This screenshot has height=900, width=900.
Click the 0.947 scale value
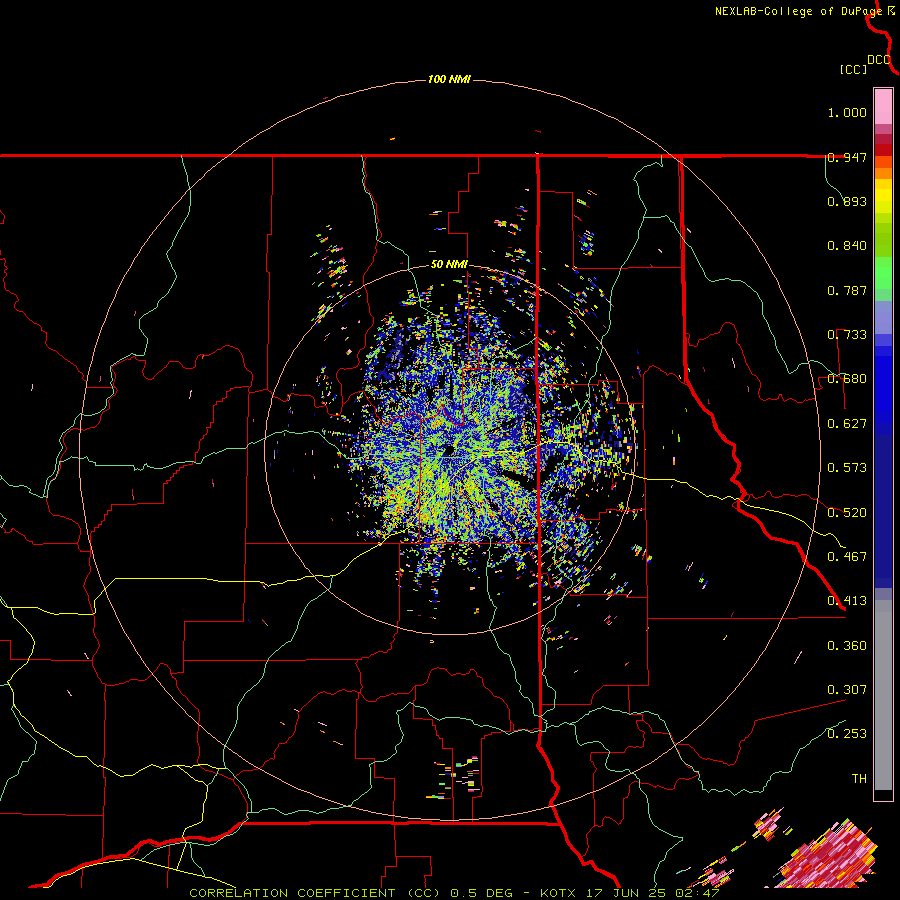[847, 157]
